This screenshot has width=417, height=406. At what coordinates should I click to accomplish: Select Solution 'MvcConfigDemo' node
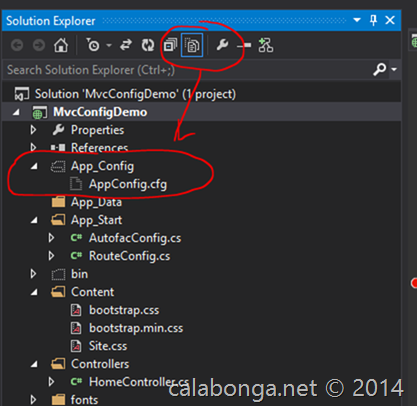click(x=135, y=94)
